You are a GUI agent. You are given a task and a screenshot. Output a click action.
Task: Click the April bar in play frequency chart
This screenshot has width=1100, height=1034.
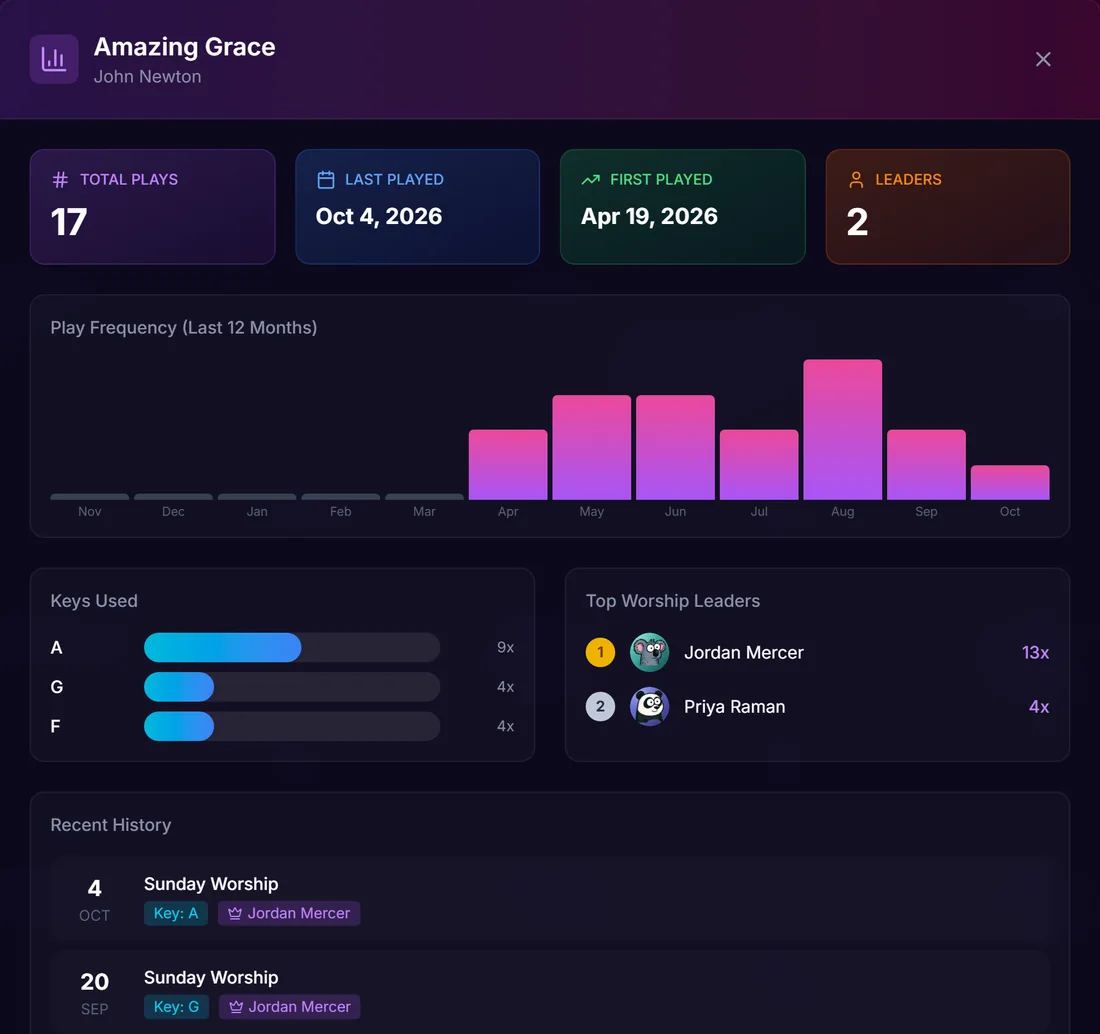[x=508, y=464]
